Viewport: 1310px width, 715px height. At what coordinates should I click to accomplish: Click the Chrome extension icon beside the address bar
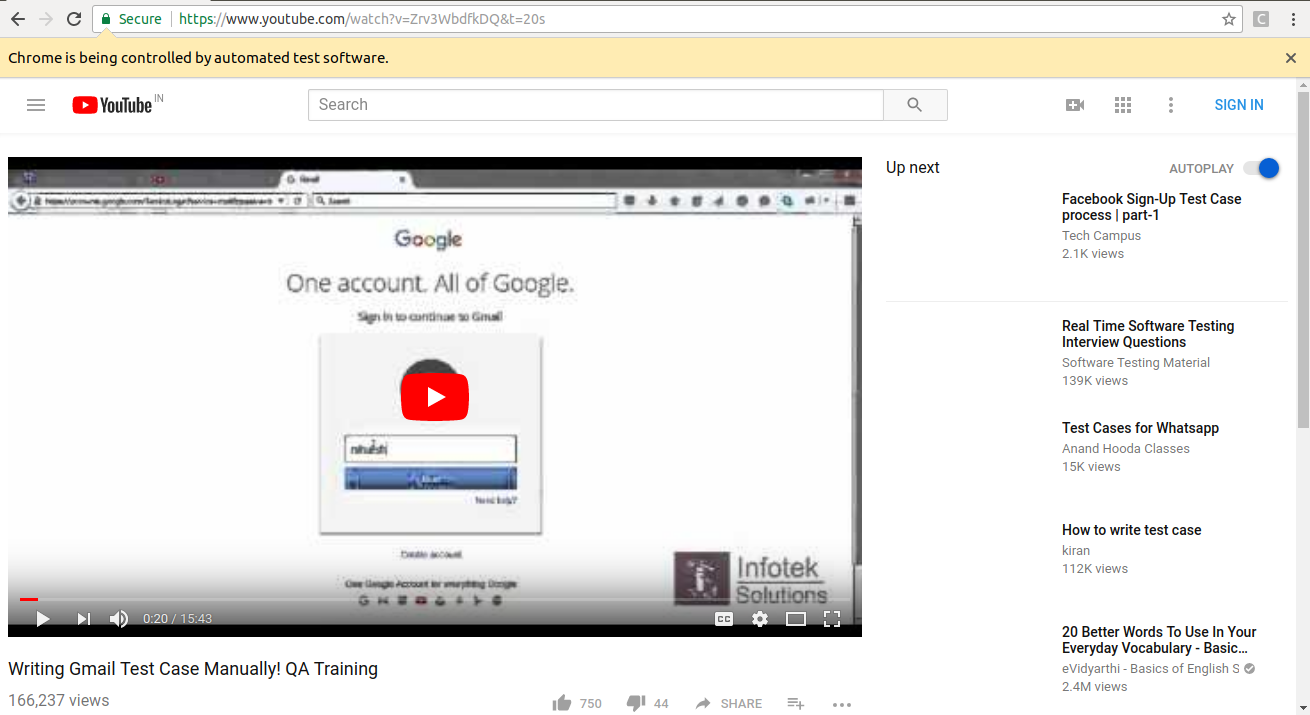[x=1261, y=19]
